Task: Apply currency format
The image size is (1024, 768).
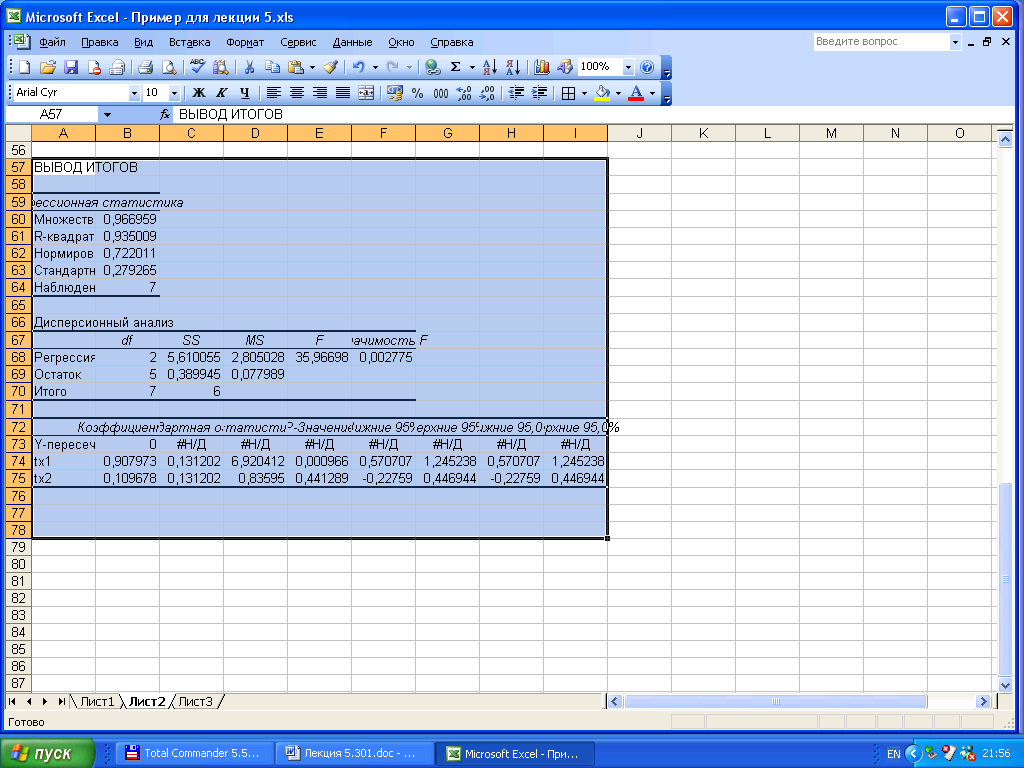Action: pos(394,93)
